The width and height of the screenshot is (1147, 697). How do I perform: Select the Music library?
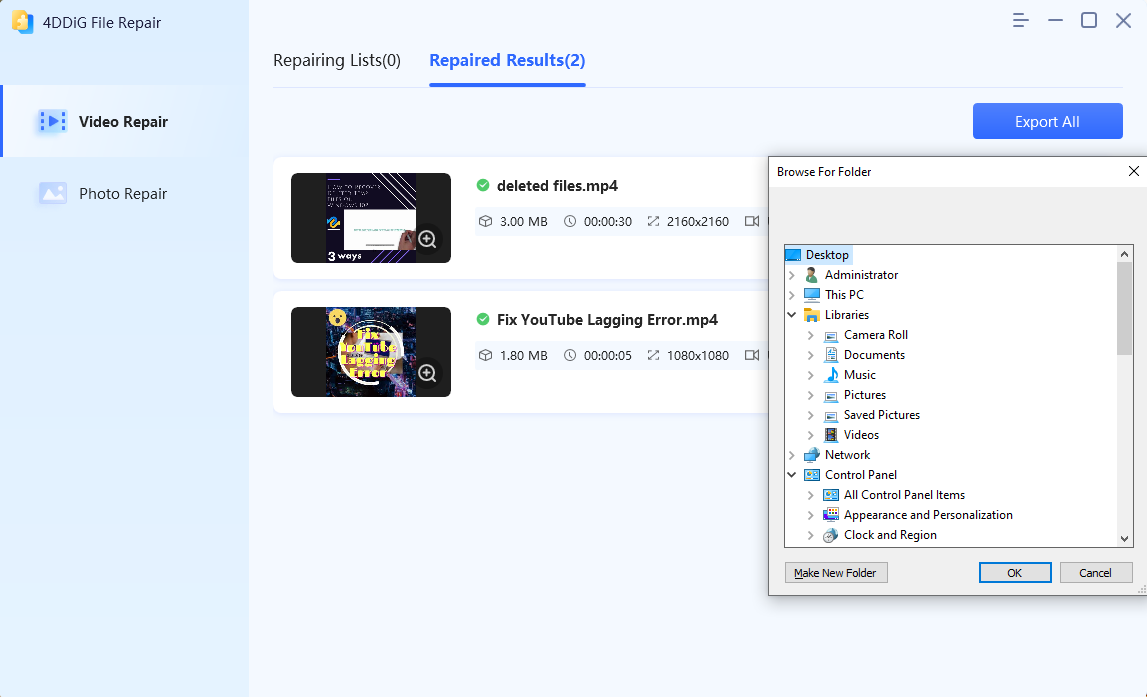(x=859, y=374)
